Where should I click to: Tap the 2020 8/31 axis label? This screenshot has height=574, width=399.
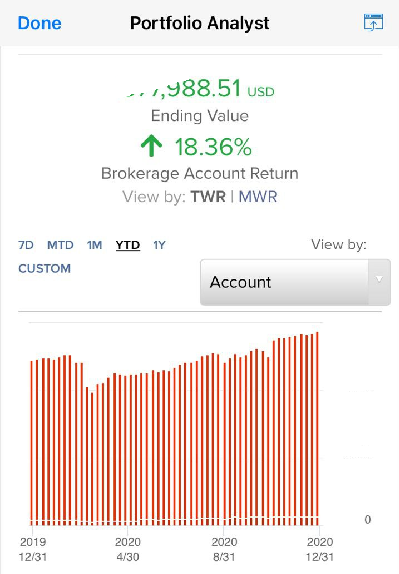pos(224,549)
